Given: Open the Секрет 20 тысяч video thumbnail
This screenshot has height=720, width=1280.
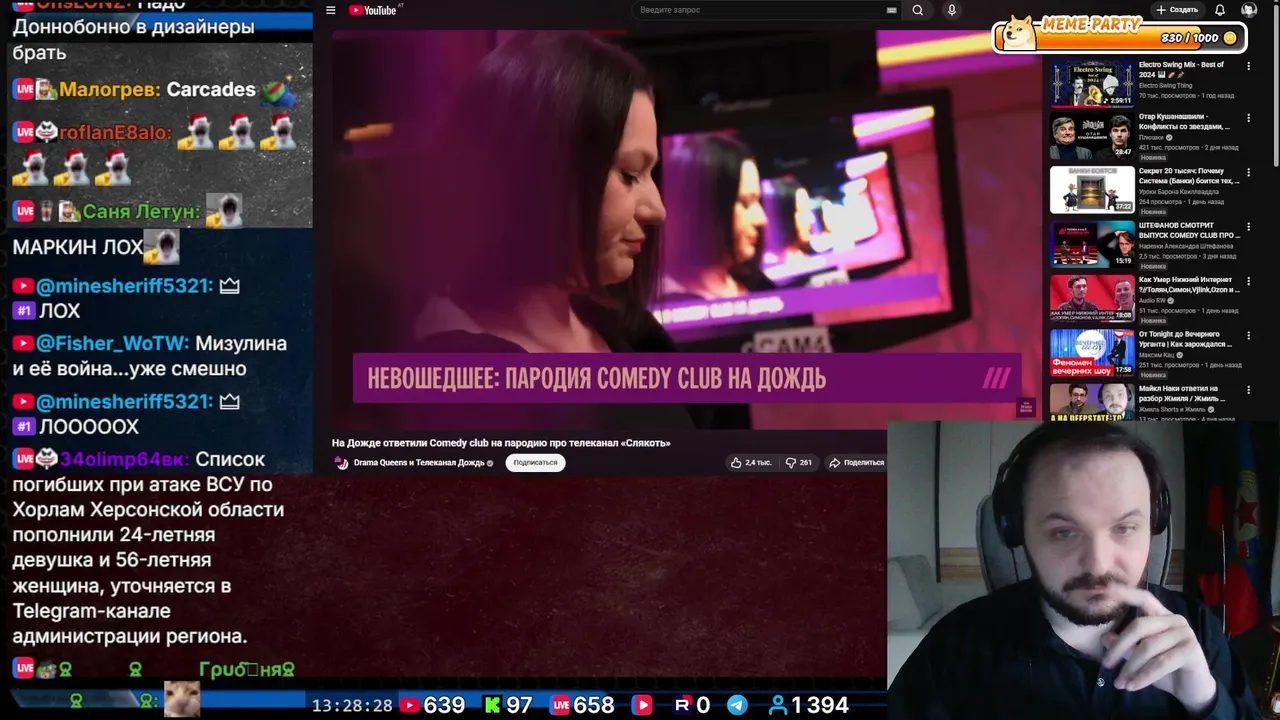Looking at the screenshot, I should pyautogui.click(x=1092, y=190).
